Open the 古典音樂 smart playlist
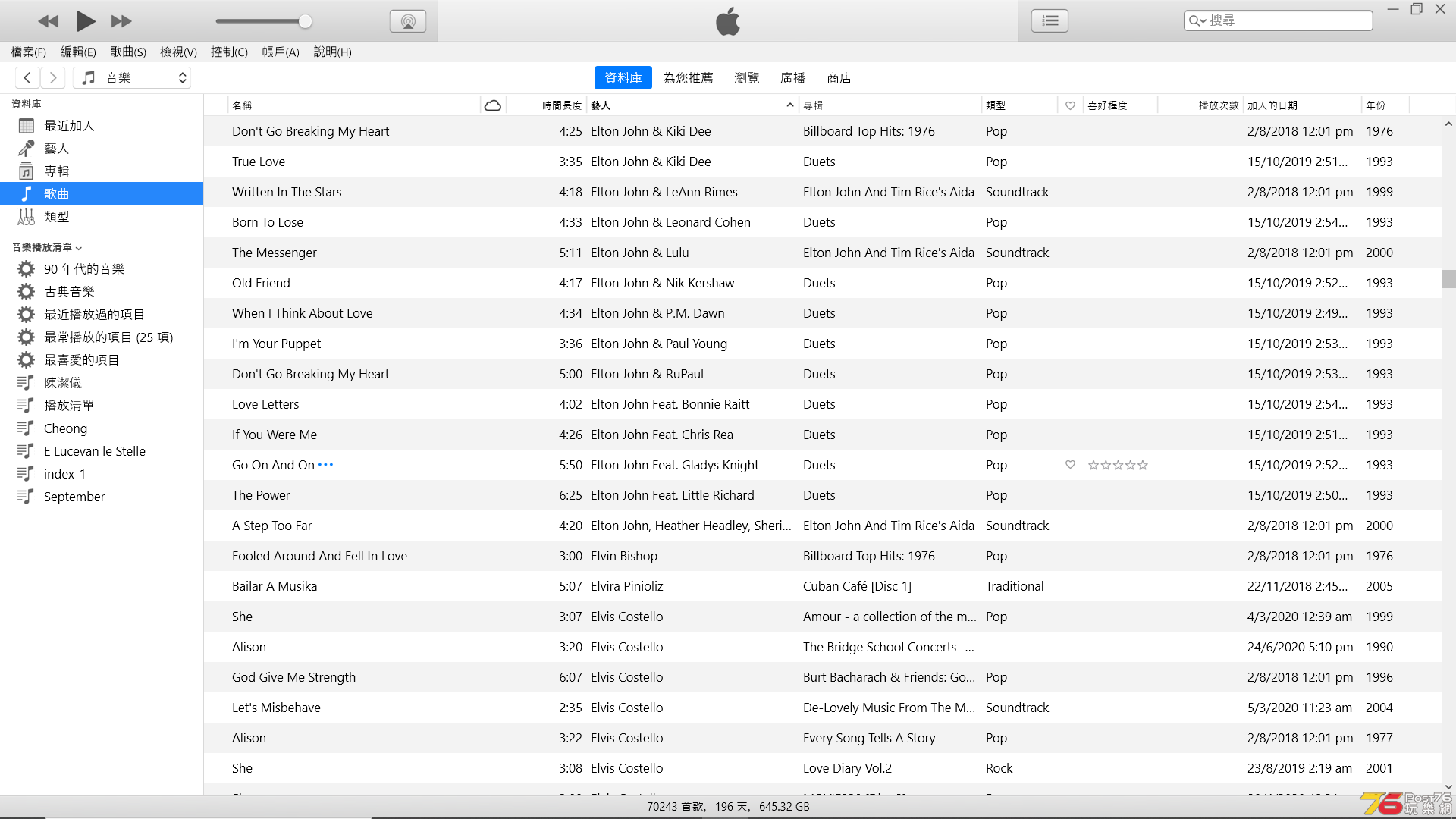 click(x=102, y=292)
